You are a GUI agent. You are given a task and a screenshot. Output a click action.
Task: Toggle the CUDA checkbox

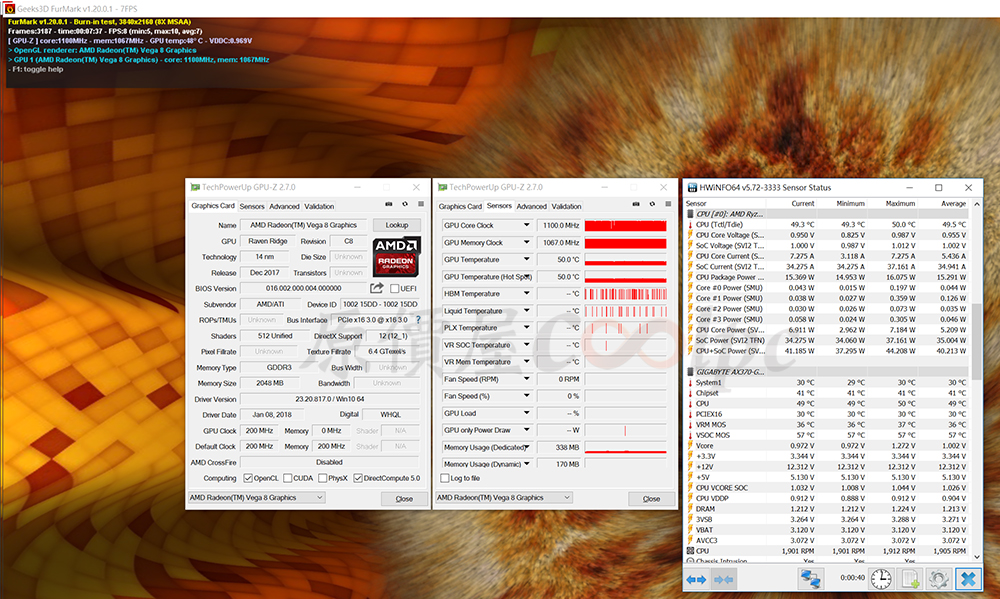click(287, 478)
